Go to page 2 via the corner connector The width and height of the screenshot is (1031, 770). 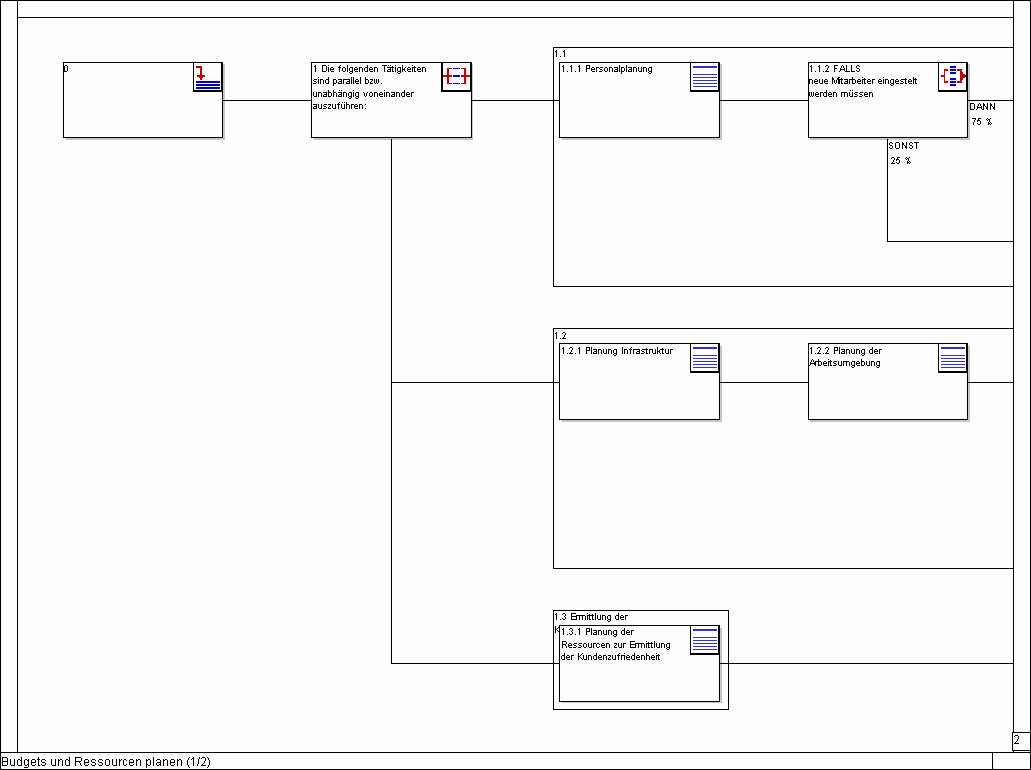[x=1018, y=741]
